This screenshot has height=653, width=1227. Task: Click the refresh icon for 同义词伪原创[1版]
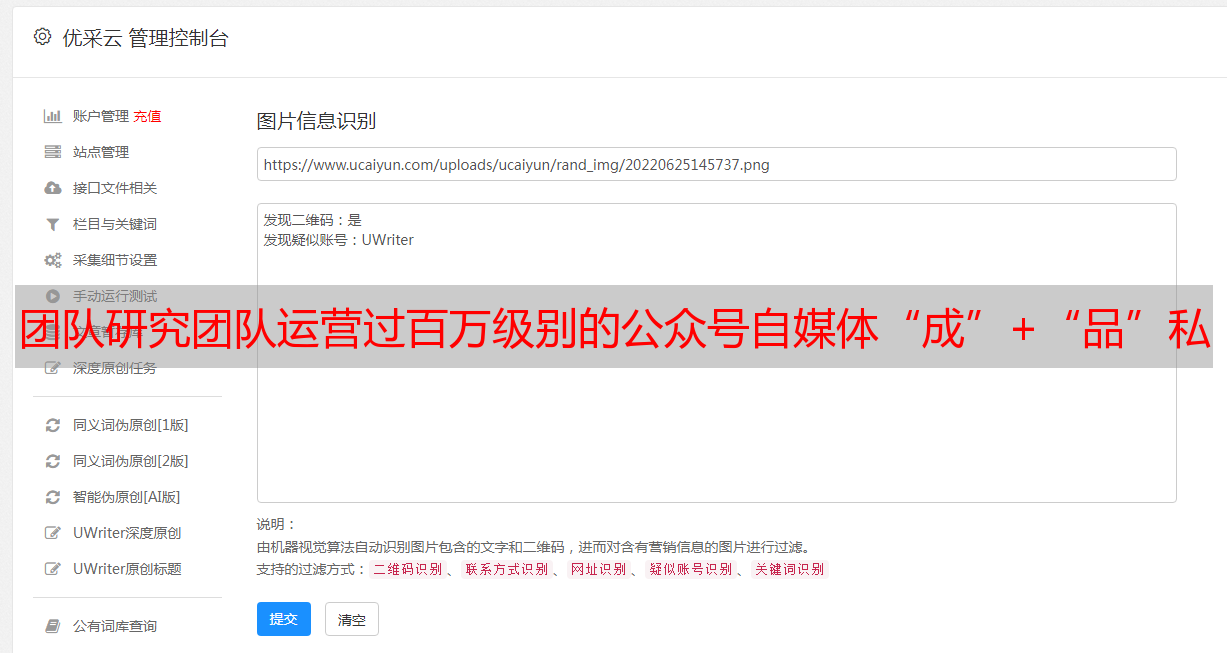coord(53,425)
